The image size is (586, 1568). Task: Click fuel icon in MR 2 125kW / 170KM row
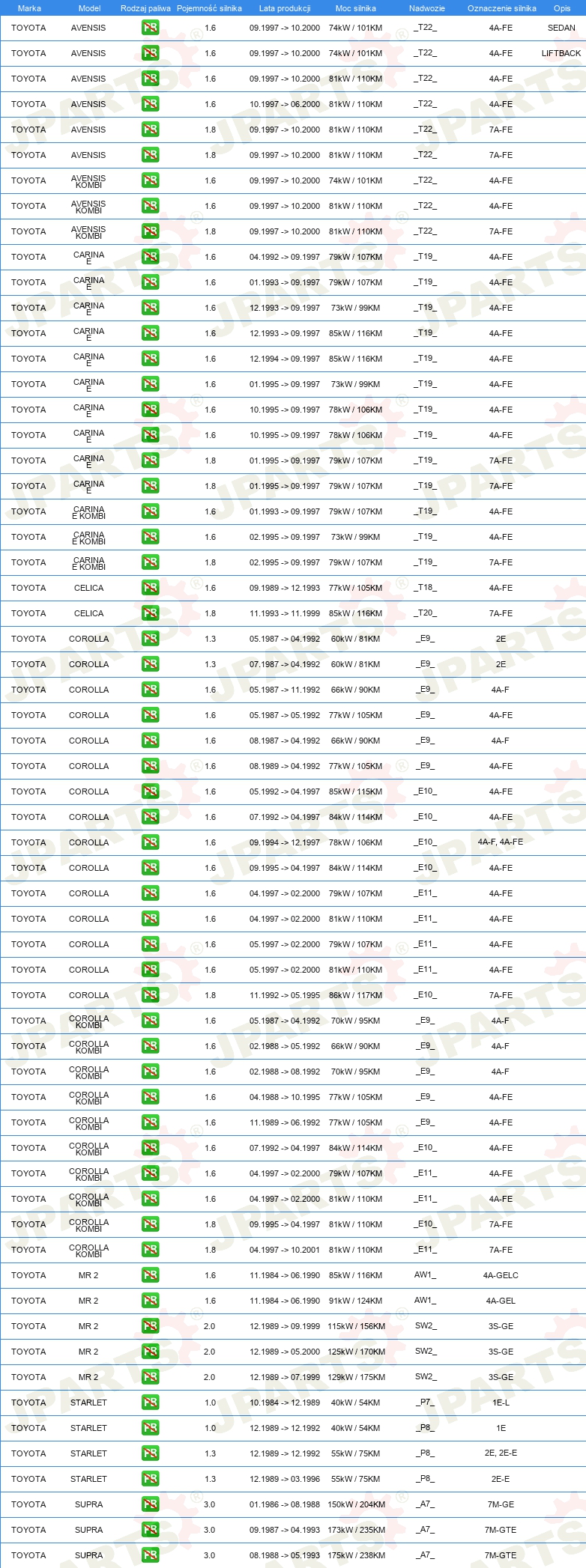coord(150,1352)
